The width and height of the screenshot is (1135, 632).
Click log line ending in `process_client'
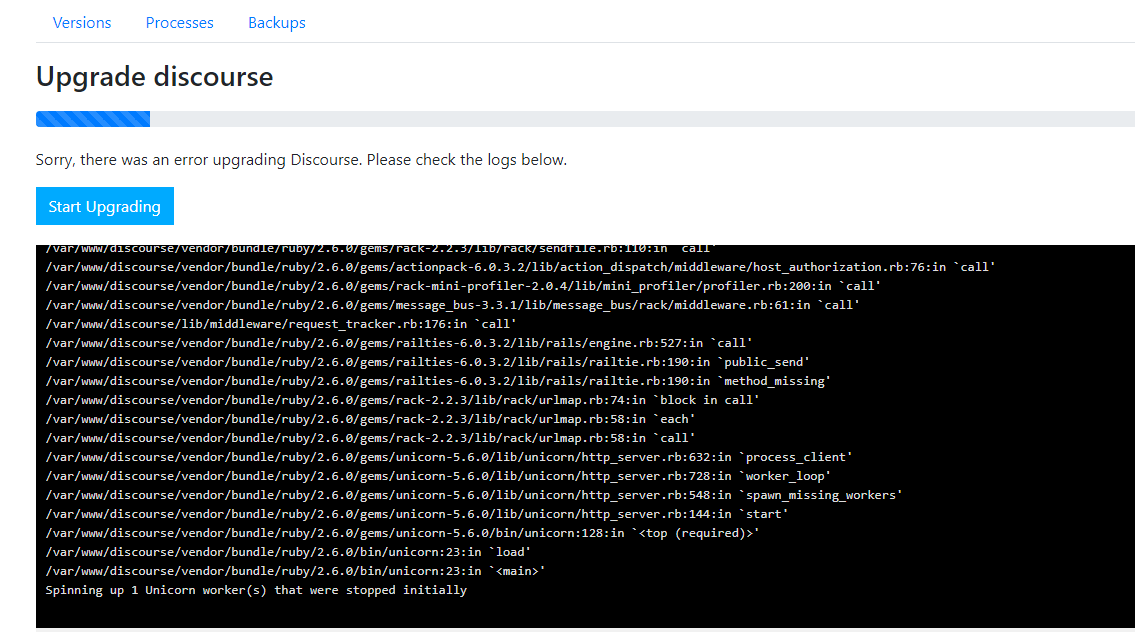(449, 457)
